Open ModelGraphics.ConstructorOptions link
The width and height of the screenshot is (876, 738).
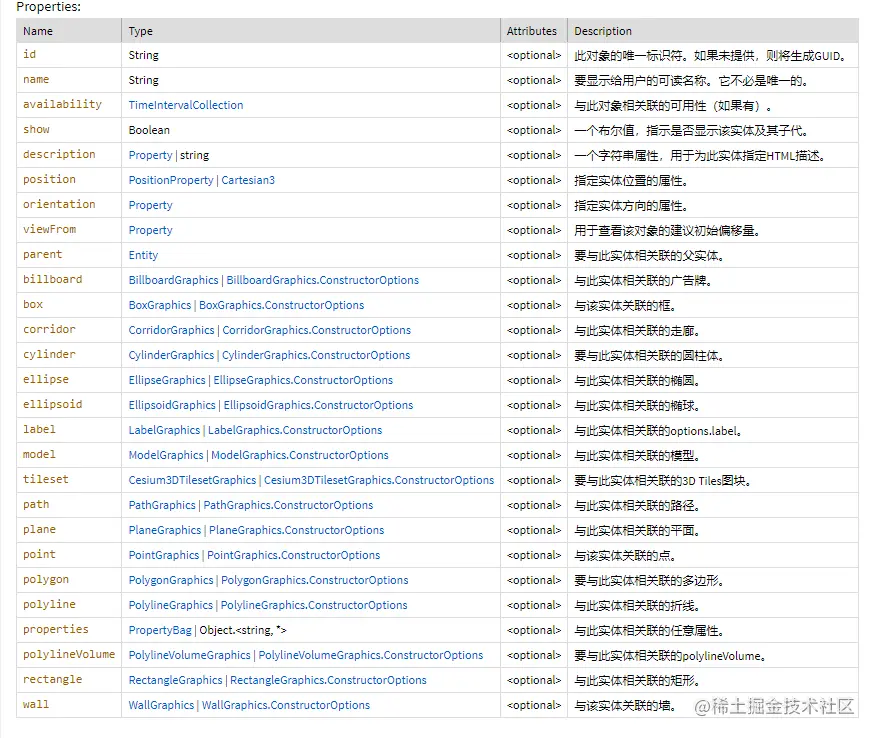(299, 455)
